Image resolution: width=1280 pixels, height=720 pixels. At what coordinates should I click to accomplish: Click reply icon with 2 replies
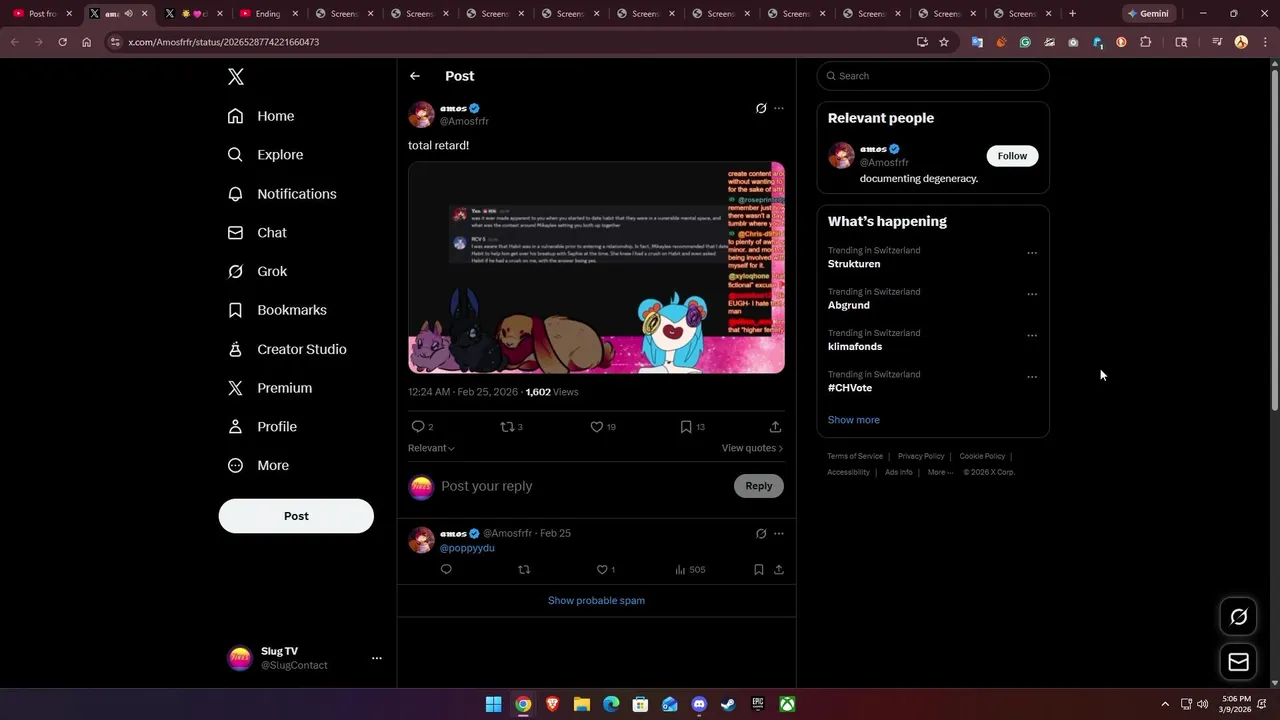[x=422, y=427]
